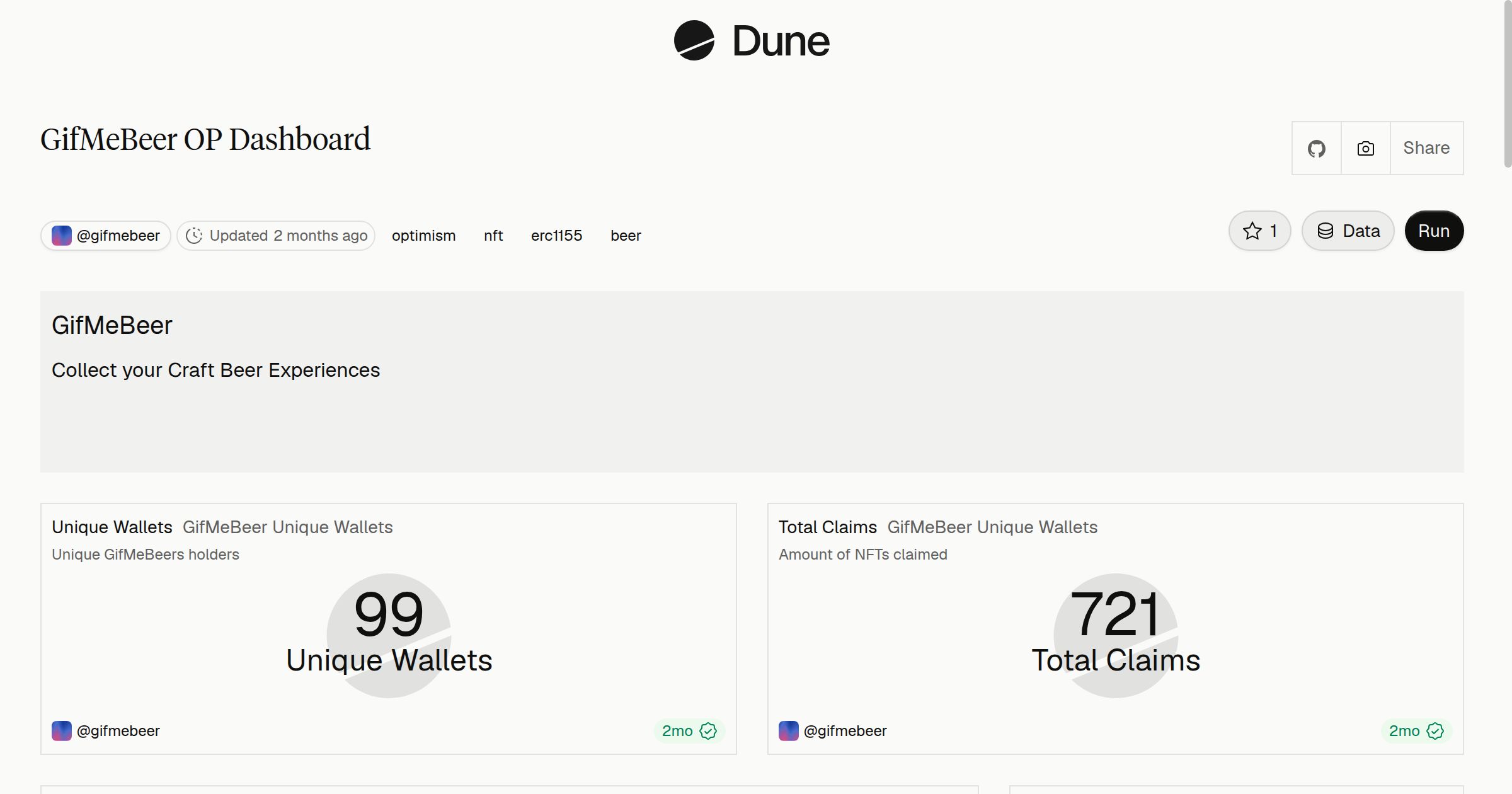Screen dimensions: 1512x794
Task: Click the Amount of NFTs claimed description
Action: (x=863, y=555)
